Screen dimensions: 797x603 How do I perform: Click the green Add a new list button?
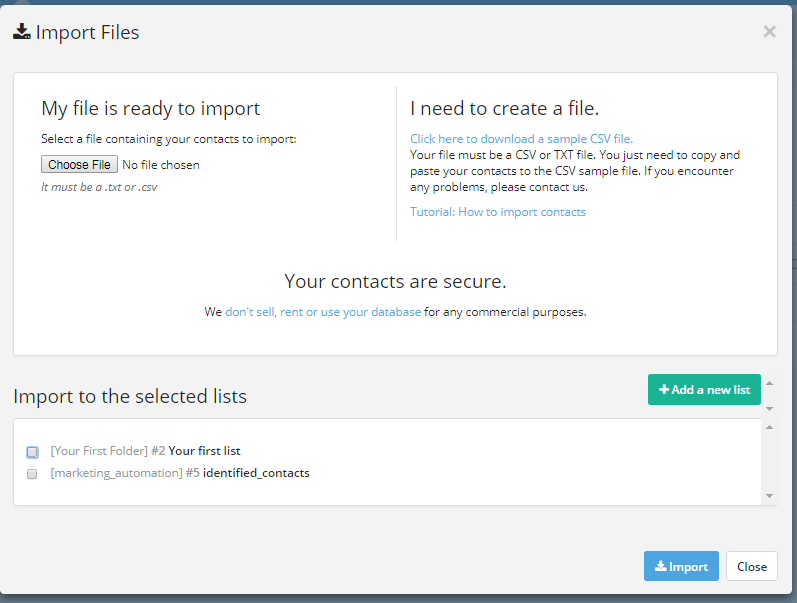704,389
